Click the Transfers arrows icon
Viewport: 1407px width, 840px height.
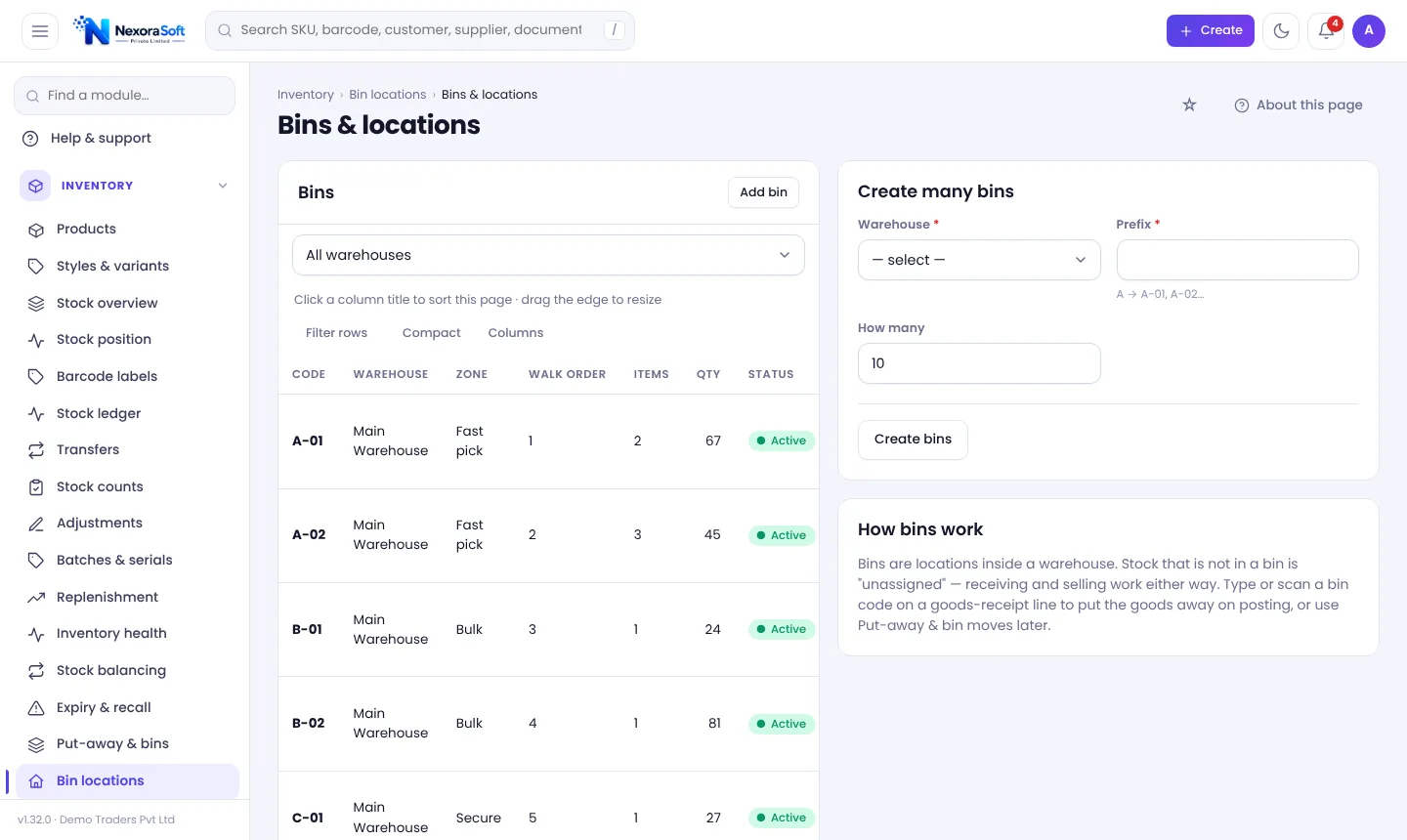[36, 450]
